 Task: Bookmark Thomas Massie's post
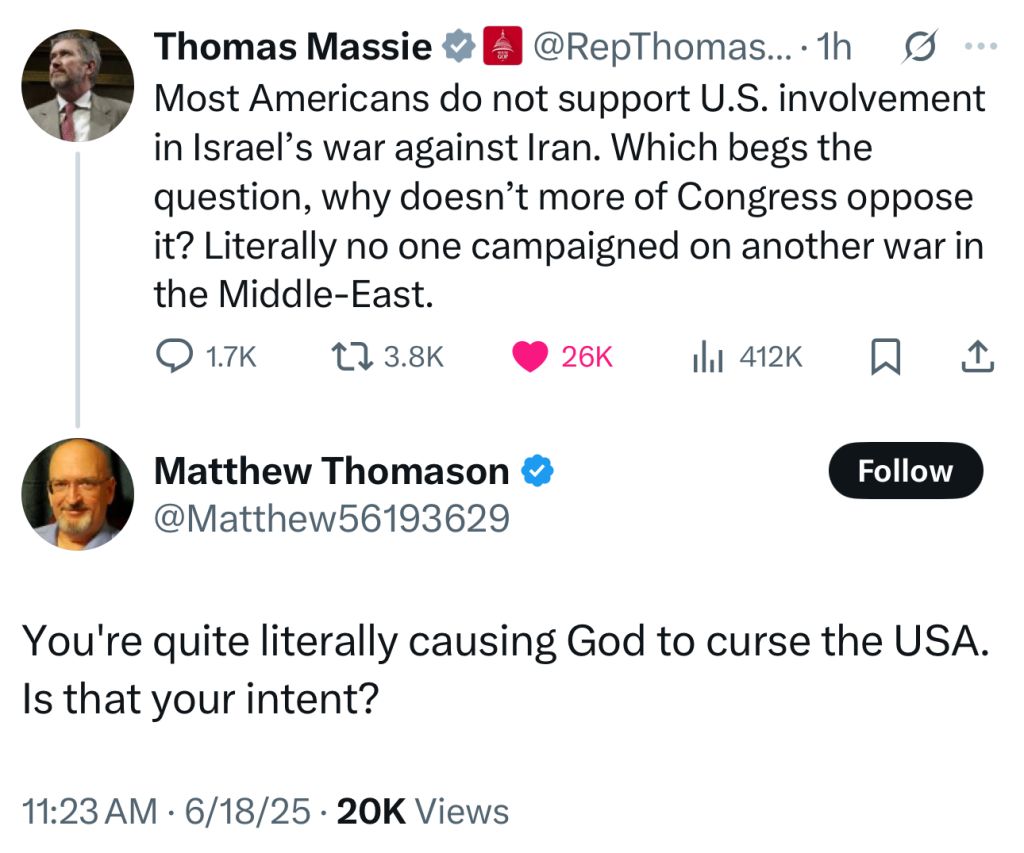pyautogui.click(x=886, y=357)
